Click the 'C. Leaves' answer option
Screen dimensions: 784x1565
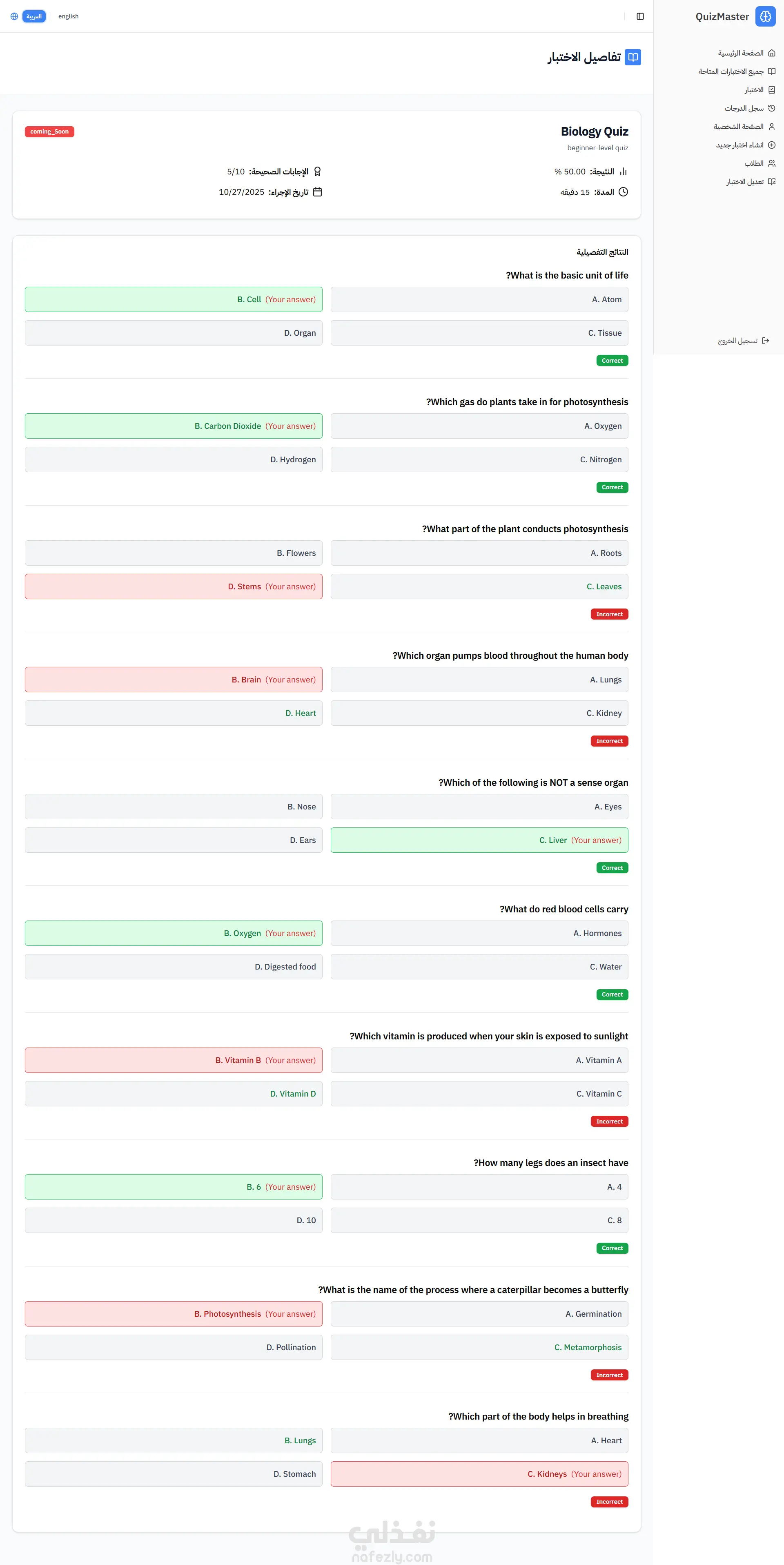pos(479,587)
